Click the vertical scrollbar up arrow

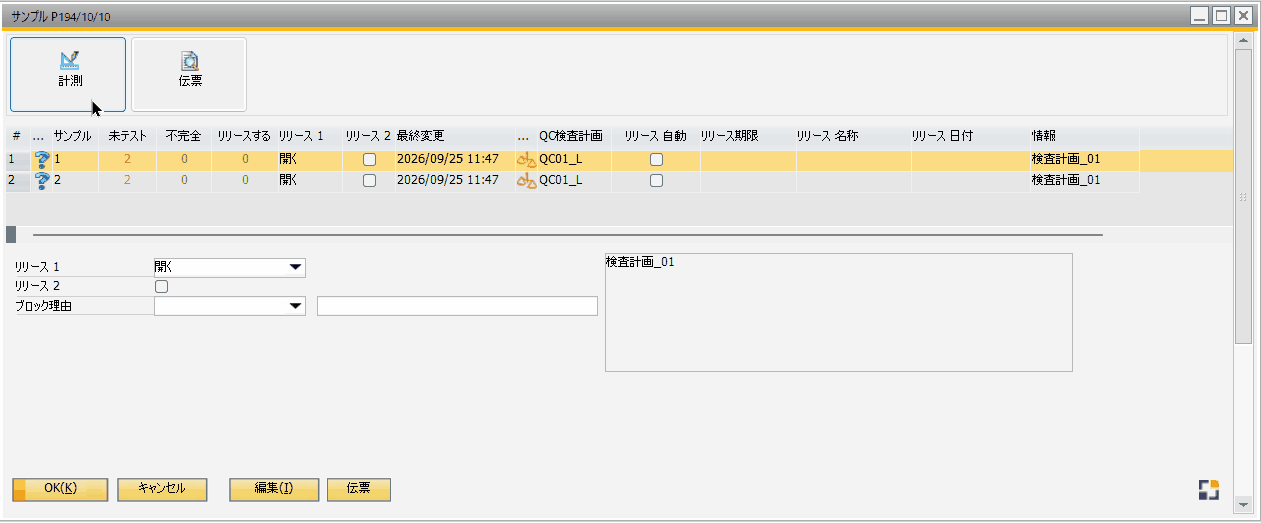pyautogui.click(x=1244, y=42)
